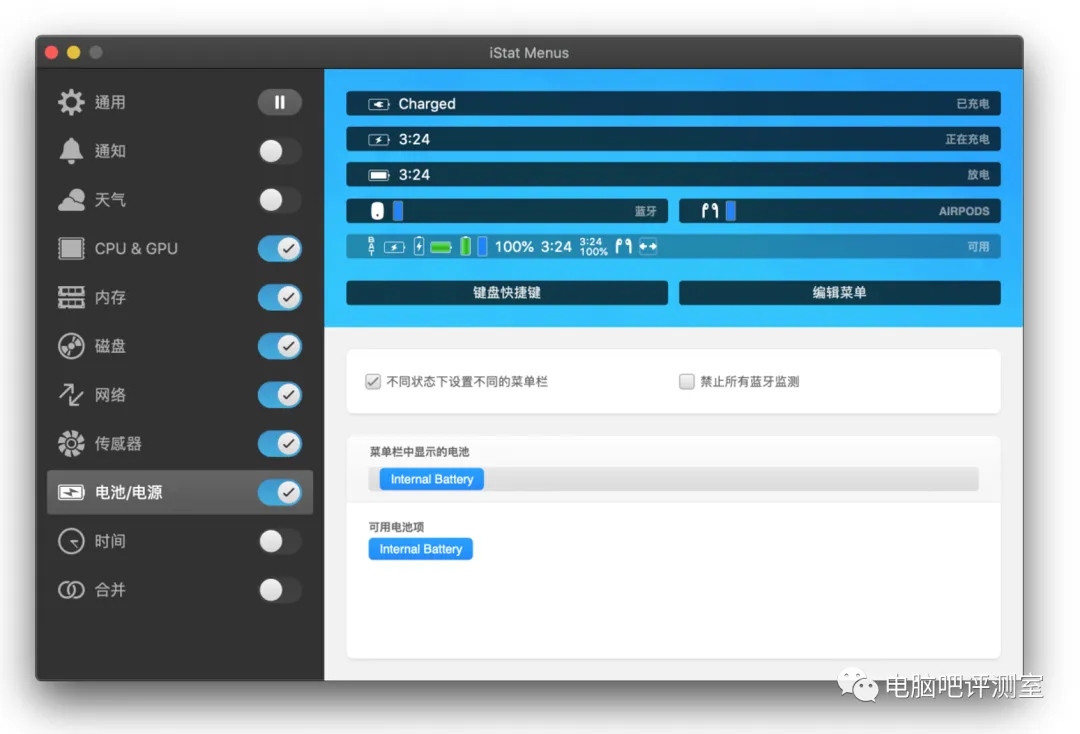1080x734 pixels.
Task: Click the charging battery icon in the 正在充电 row
Action: click(x=378, y=140)
